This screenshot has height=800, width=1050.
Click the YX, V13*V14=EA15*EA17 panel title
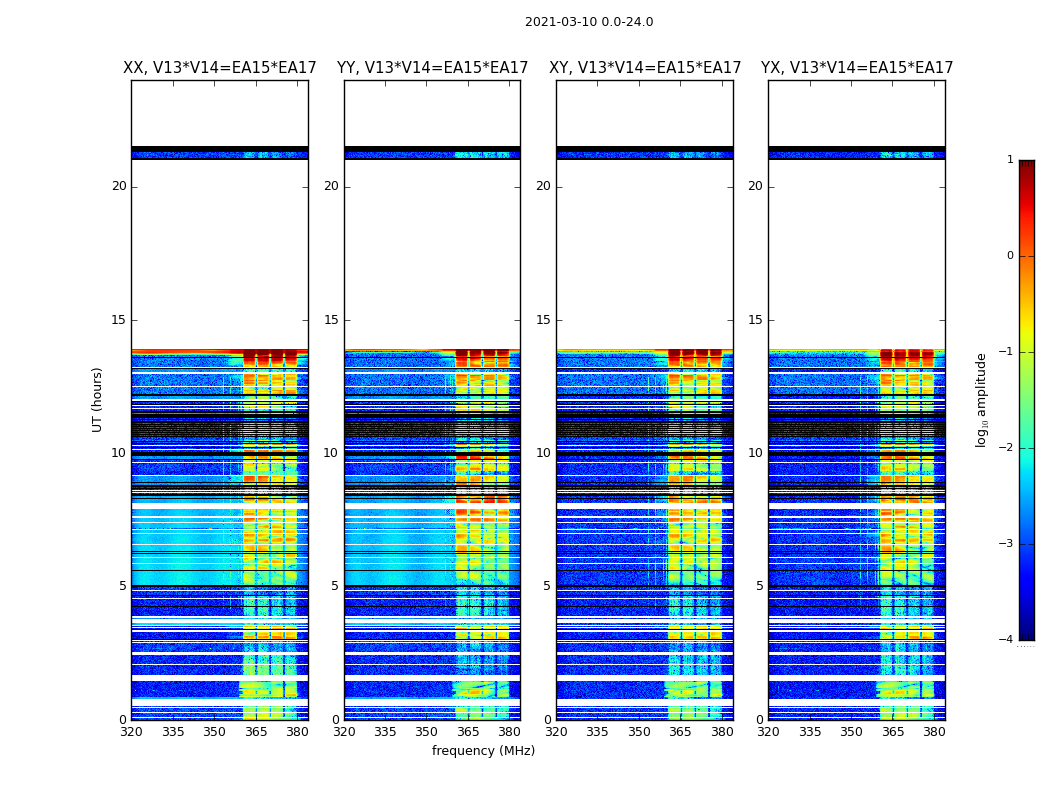857,68
